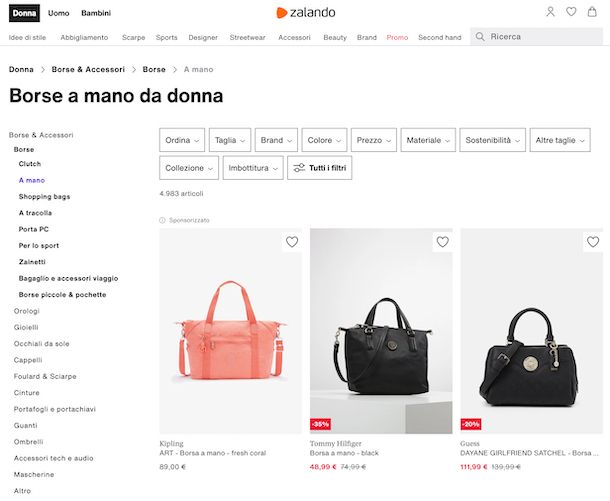
Task: Open the wishlist heart icon in header
Action: pyautogui.click(x=571, y=12)
